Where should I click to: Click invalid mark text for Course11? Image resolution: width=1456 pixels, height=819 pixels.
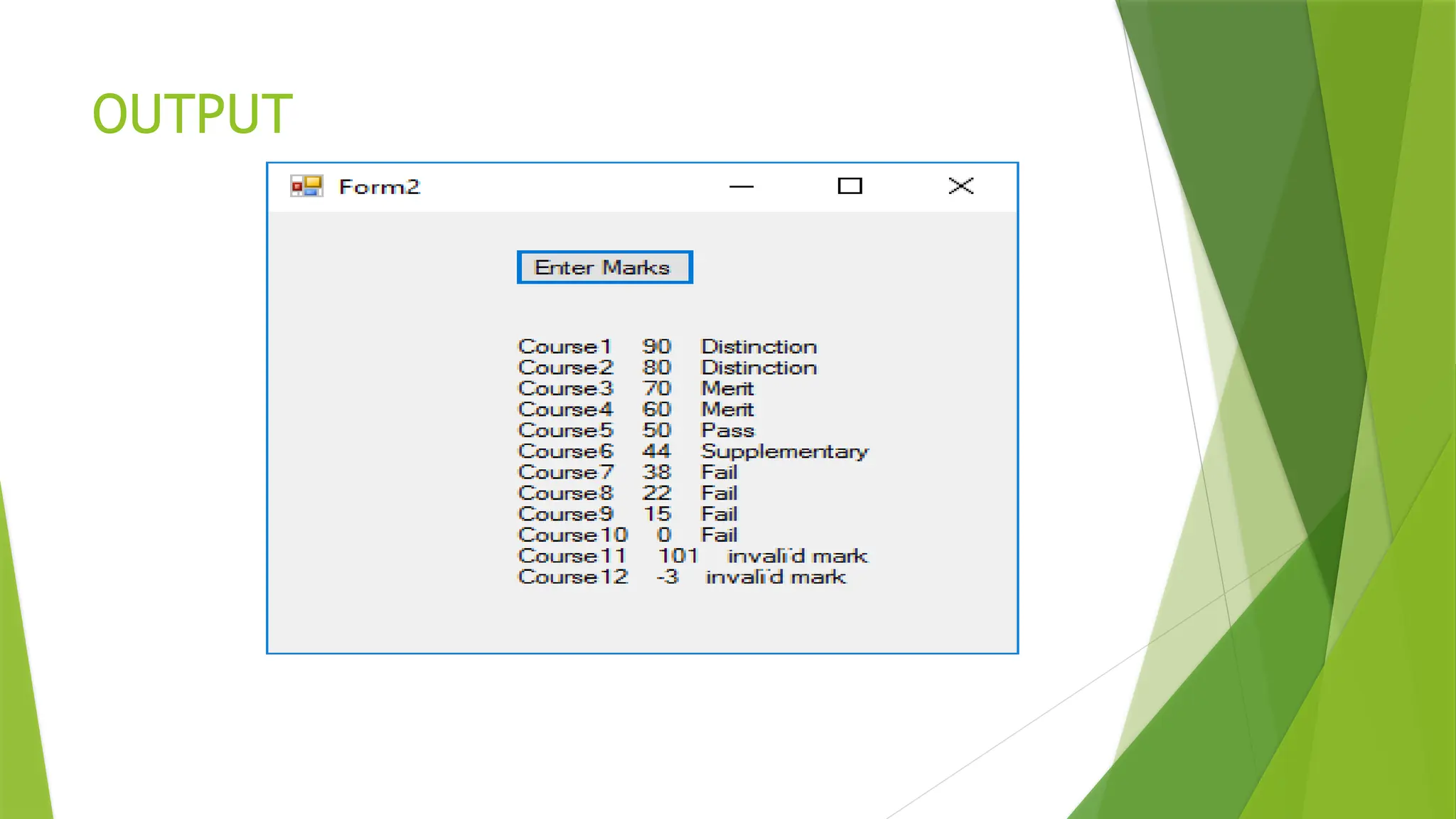797,556
